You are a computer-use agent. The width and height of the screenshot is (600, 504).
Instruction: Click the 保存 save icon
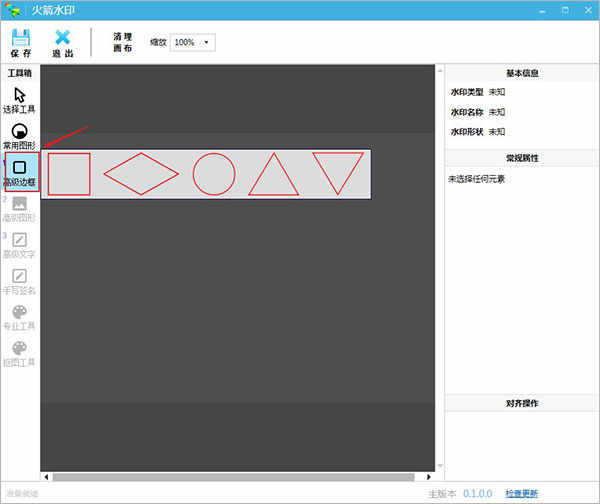(21, 38)
